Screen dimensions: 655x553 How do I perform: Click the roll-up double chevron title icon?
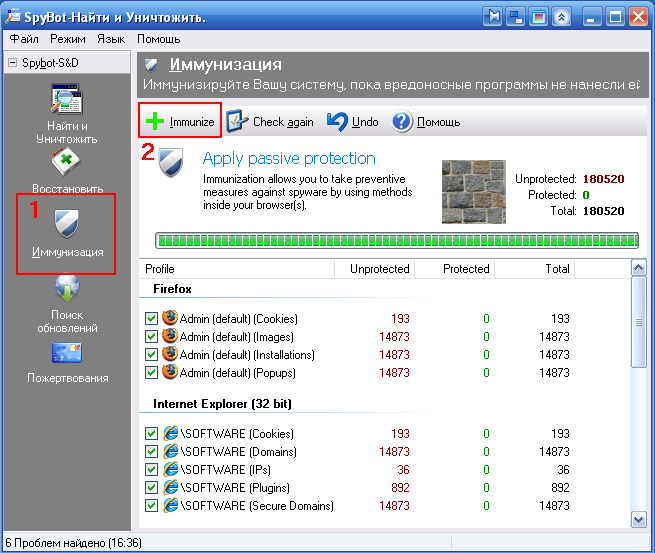click(x=561, y=17)
